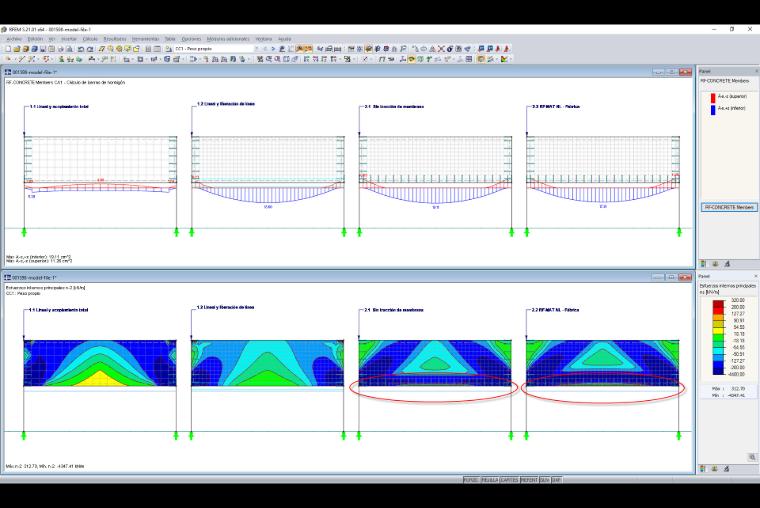Click the New model toolbar icon
Screen dimensions: 760x508
8,49
